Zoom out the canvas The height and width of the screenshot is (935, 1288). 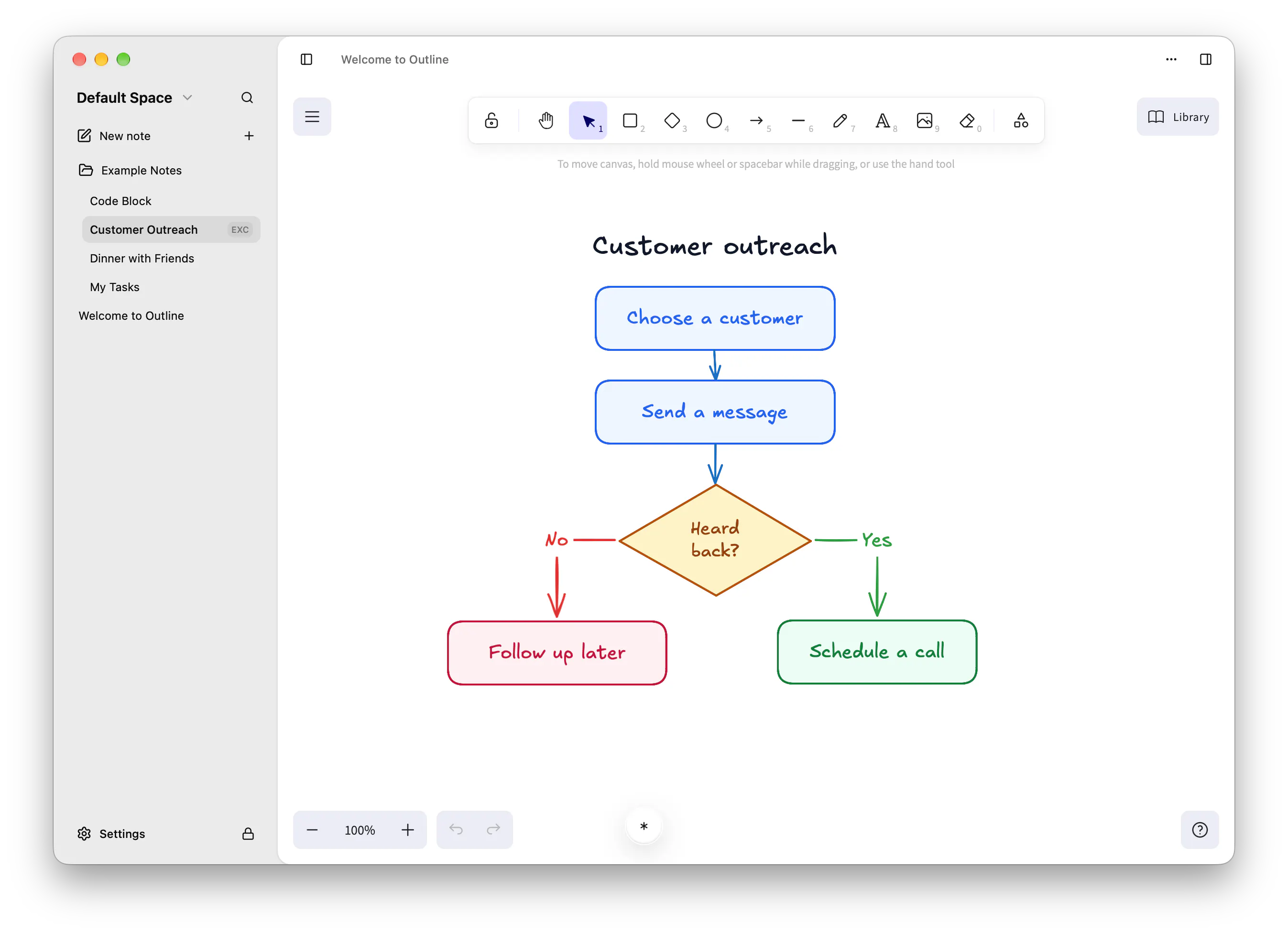(x=312, y=830)
